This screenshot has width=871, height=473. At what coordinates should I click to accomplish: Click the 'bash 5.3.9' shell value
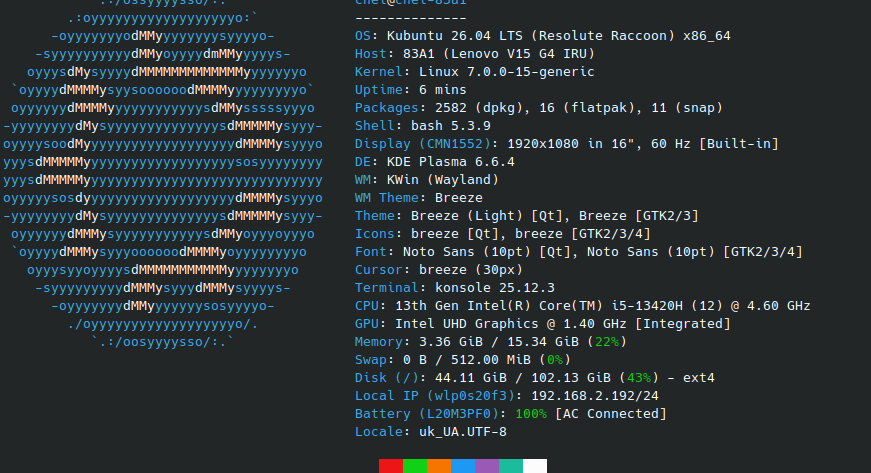(450, 126)
